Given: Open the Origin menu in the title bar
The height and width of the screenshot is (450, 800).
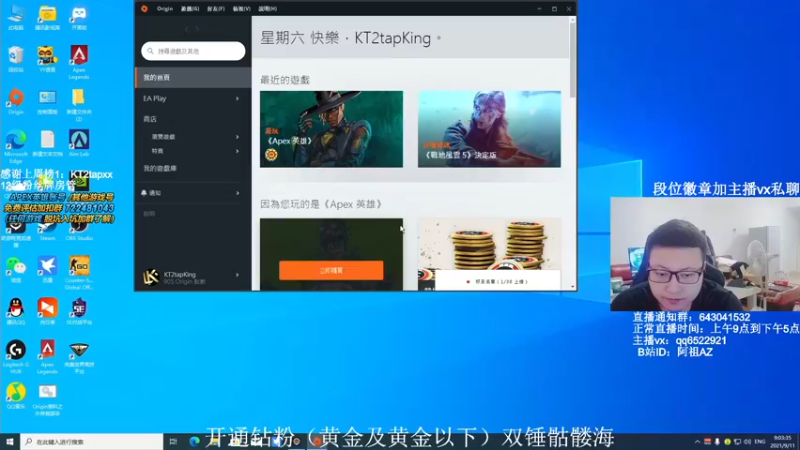Looking at the screenshot, I should point(165,9).
